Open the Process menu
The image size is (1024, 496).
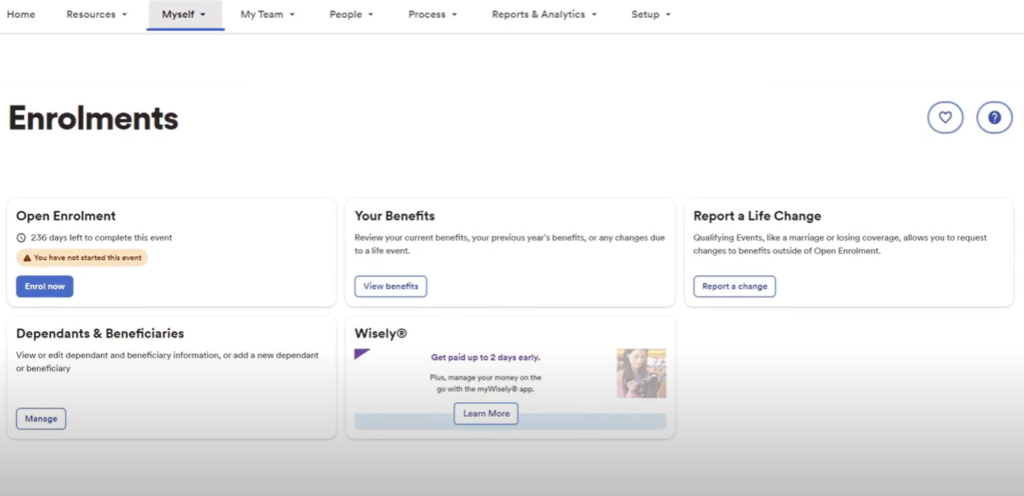(433, 15)
